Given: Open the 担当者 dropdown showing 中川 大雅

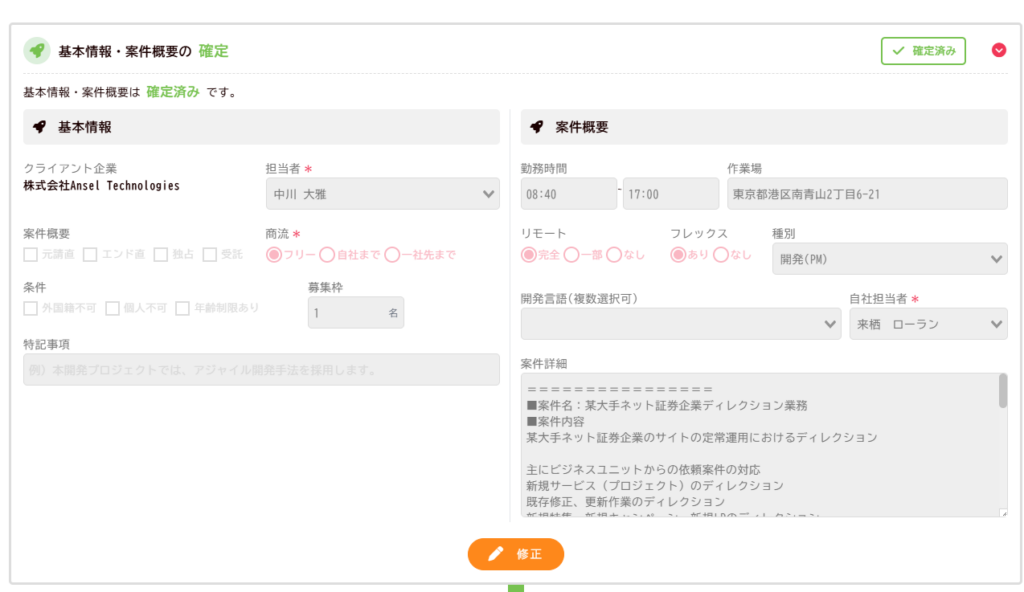Looking at the screenshot, I should (x=382, y=194).
